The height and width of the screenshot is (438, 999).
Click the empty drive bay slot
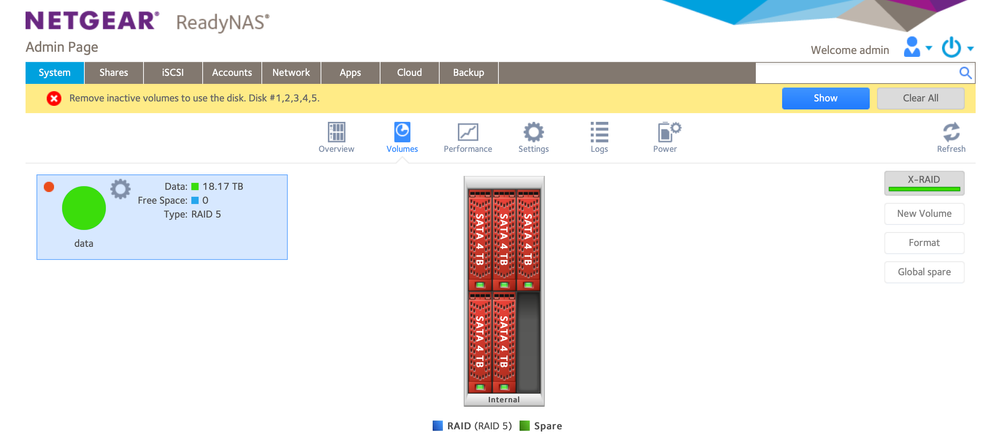528,342
